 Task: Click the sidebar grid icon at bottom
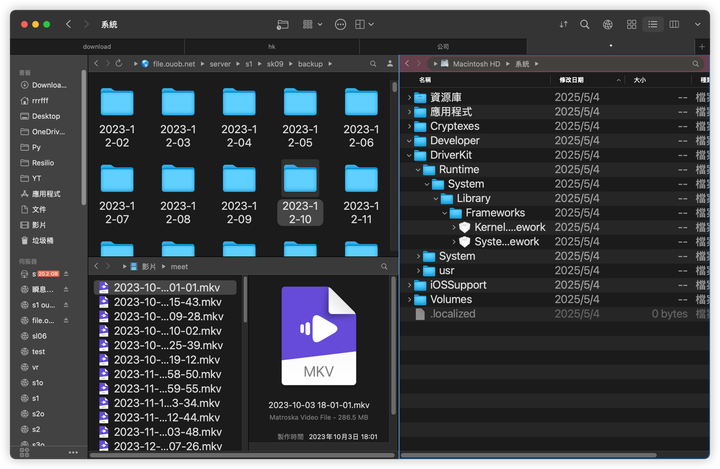[24, 452]
